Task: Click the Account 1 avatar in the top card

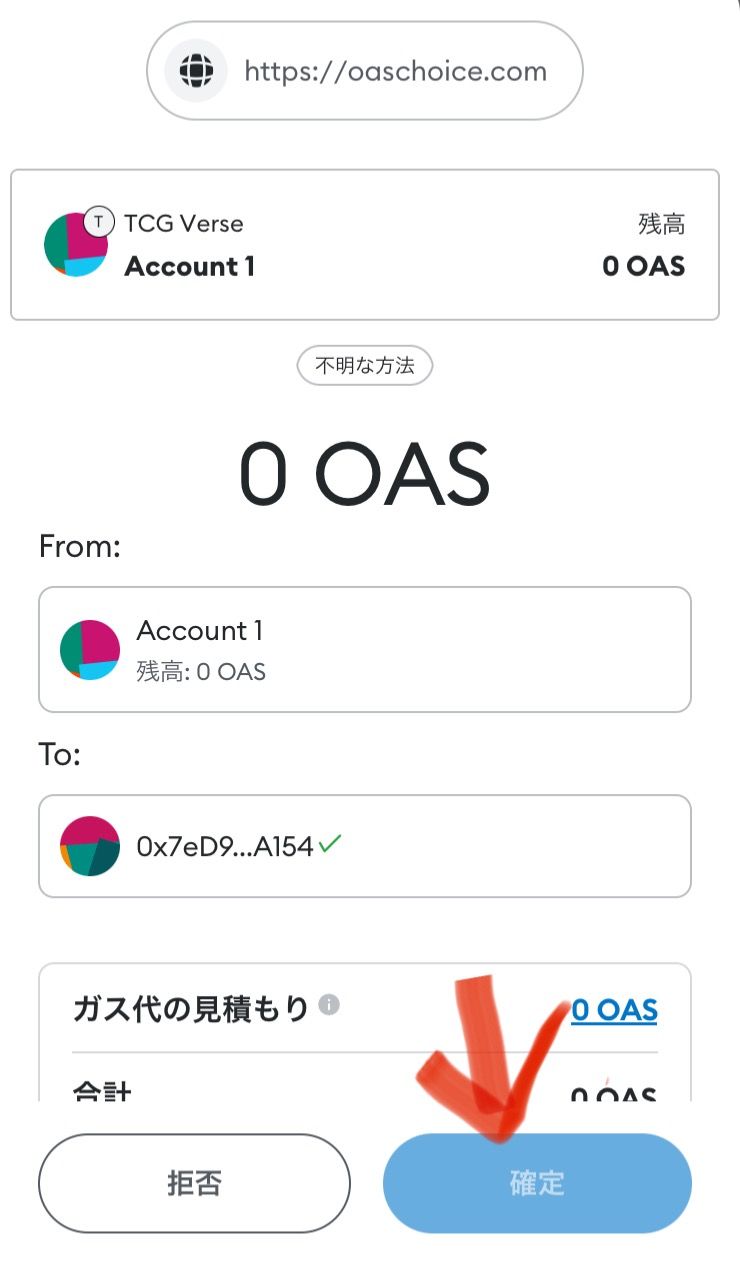Action: coord(75,244)
